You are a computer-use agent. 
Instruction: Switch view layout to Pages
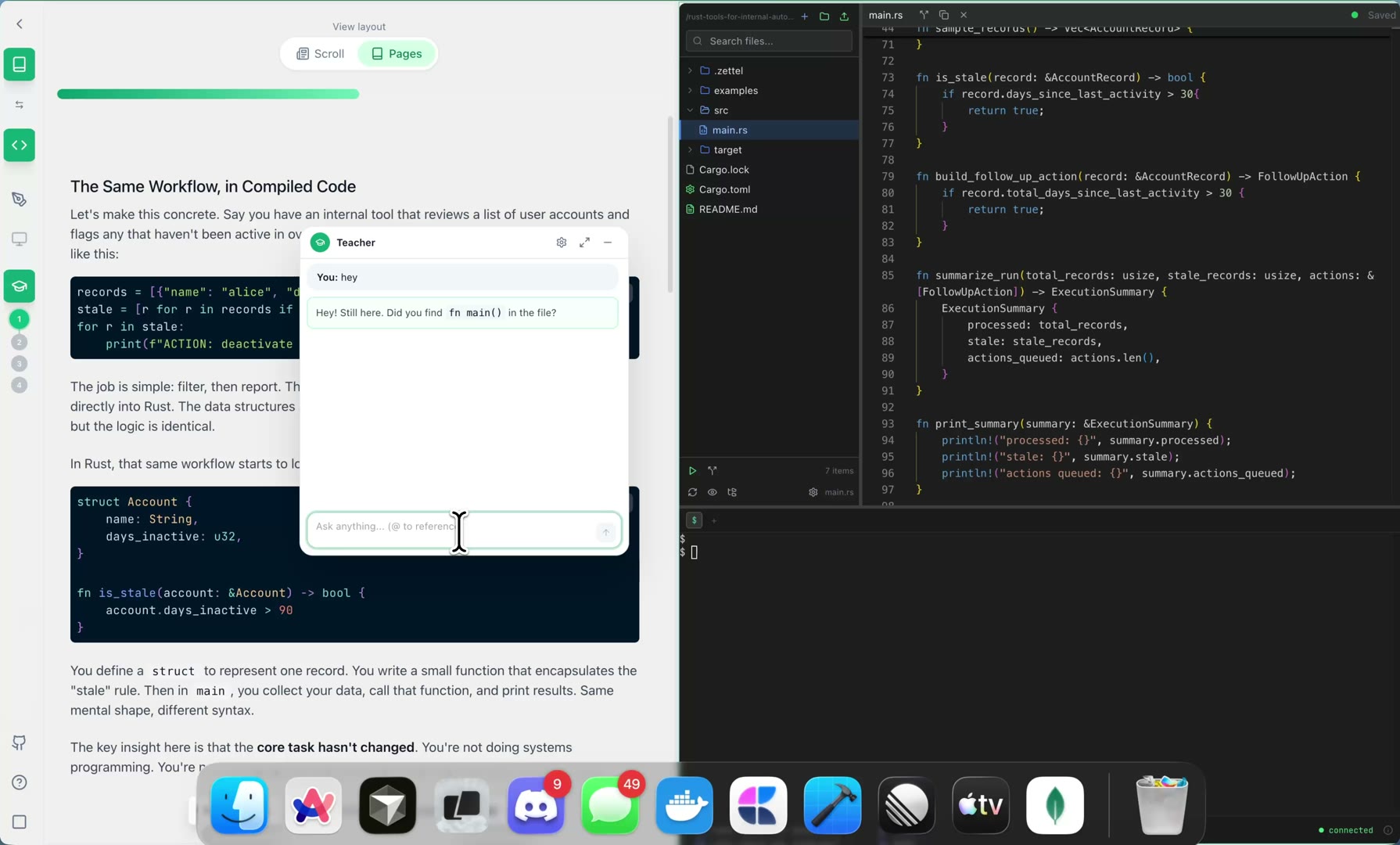(x=397, y=54)
